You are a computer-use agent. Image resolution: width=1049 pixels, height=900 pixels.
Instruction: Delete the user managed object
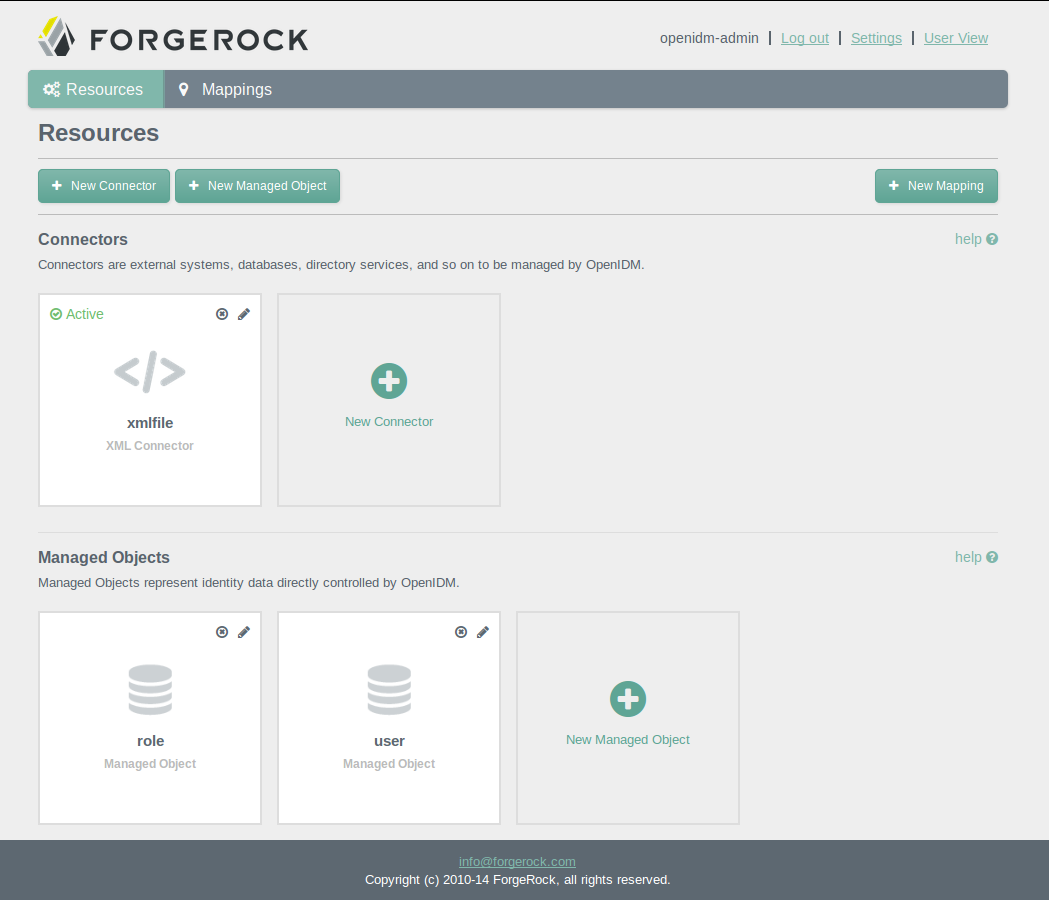point(461,632)
